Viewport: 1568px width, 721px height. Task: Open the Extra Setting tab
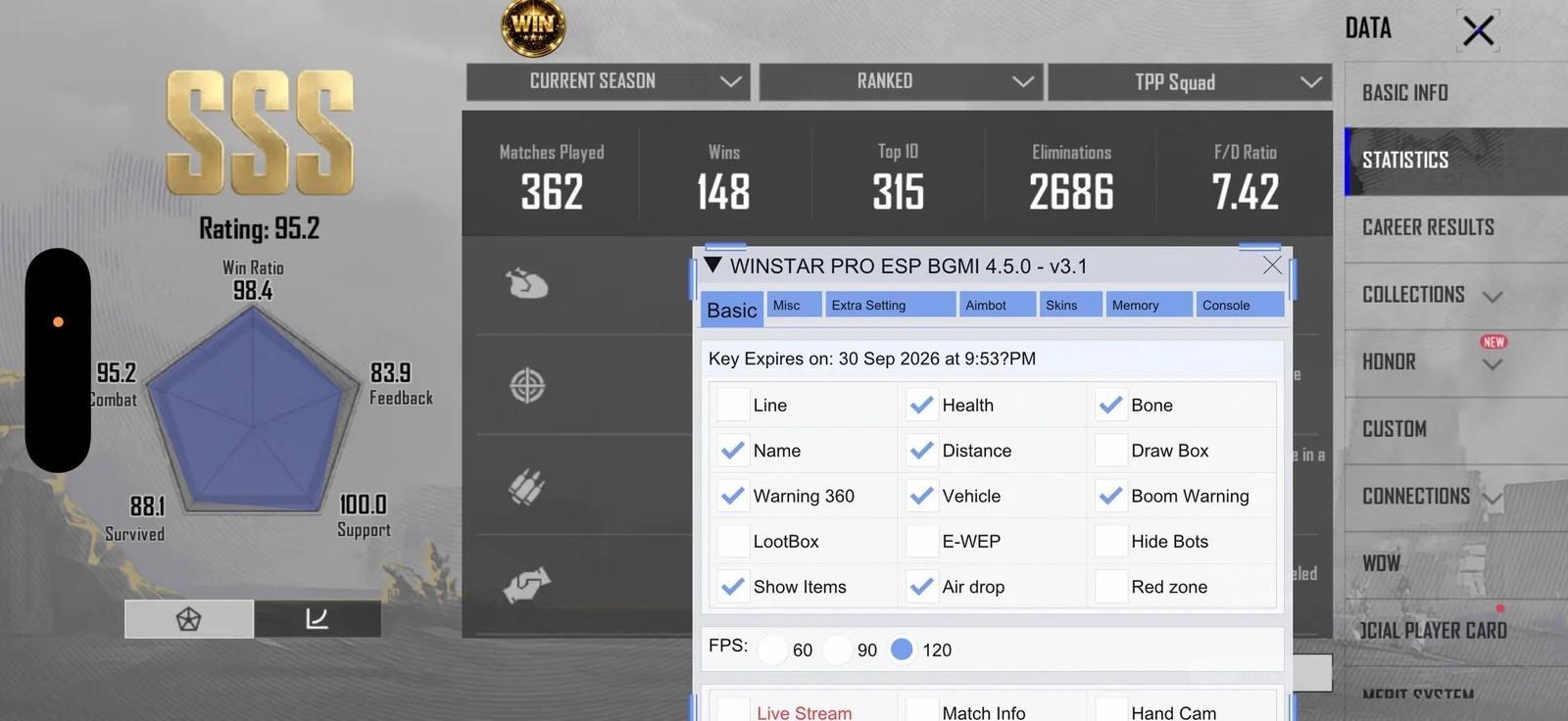click(x=891, y=305)
